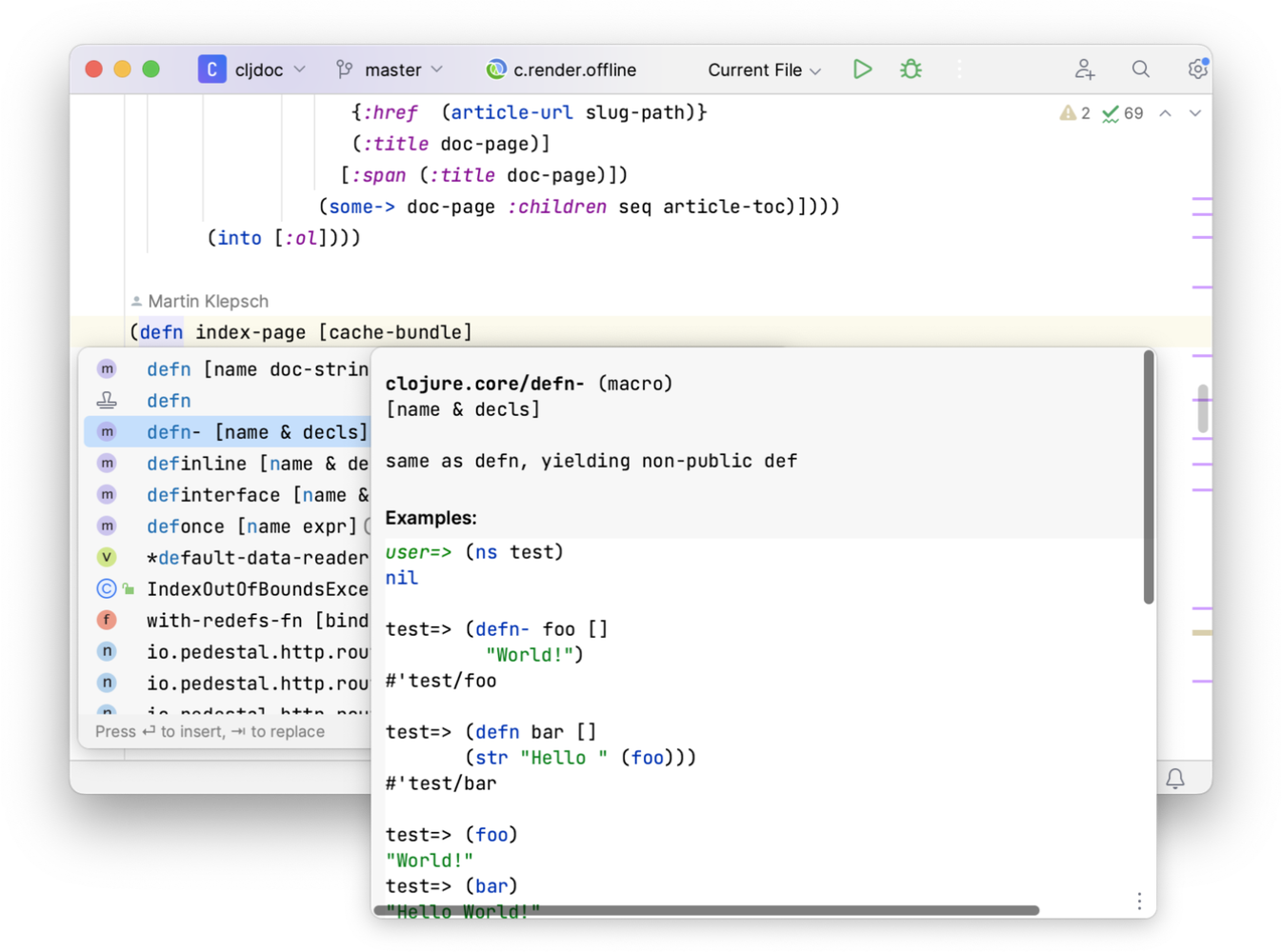Select defn macro completion with name doc-string
Viewport: 1282px width, 952px height.
coord(228,369)
